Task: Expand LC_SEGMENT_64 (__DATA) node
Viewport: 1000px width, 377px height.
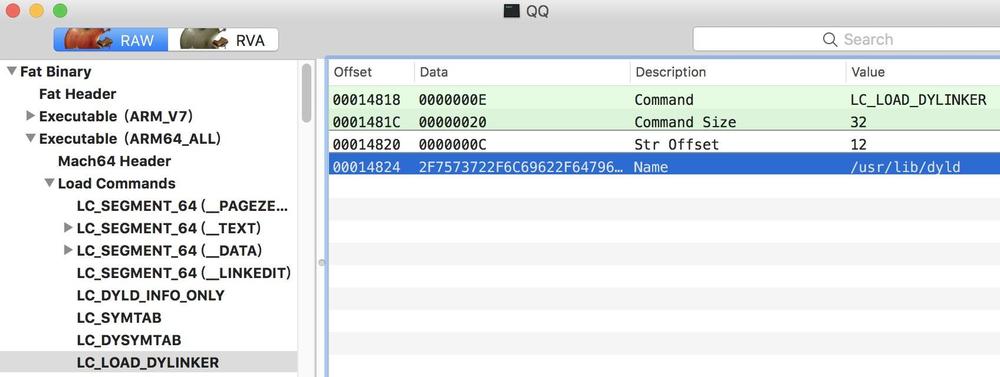Action: (68, 250)
